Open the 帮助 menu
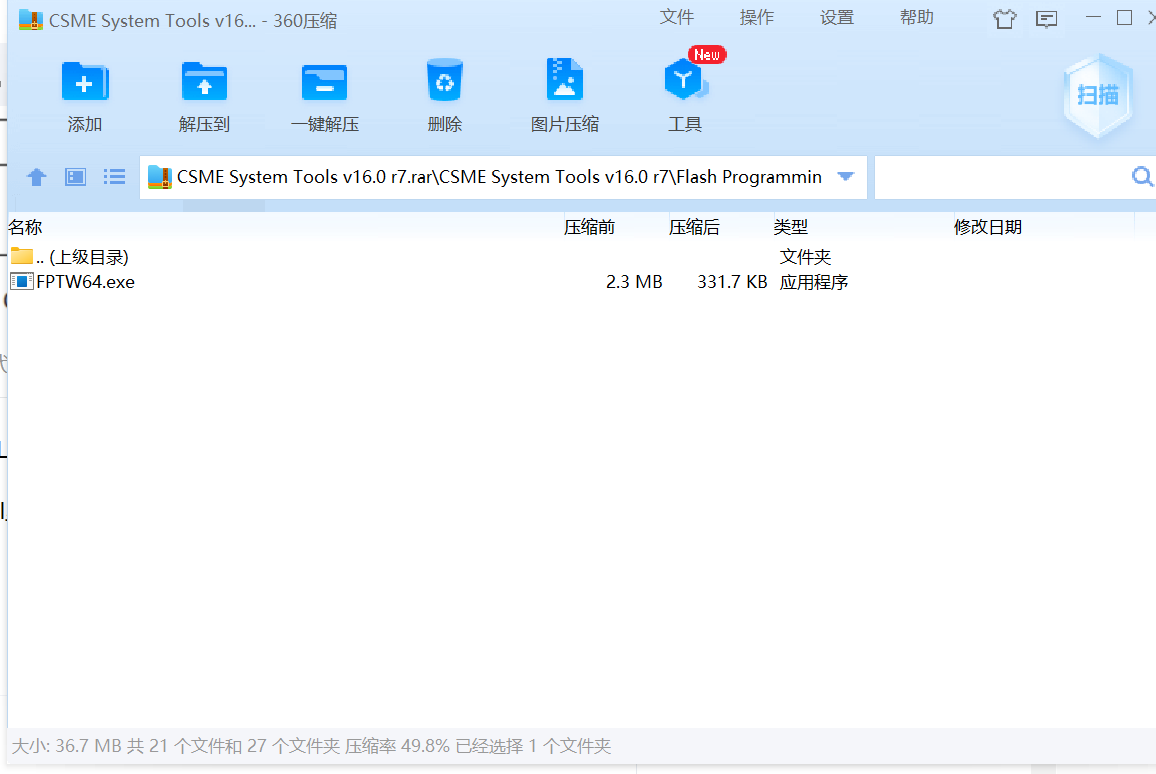Viewport: 1156px width, 774px height. click(916, 18)
